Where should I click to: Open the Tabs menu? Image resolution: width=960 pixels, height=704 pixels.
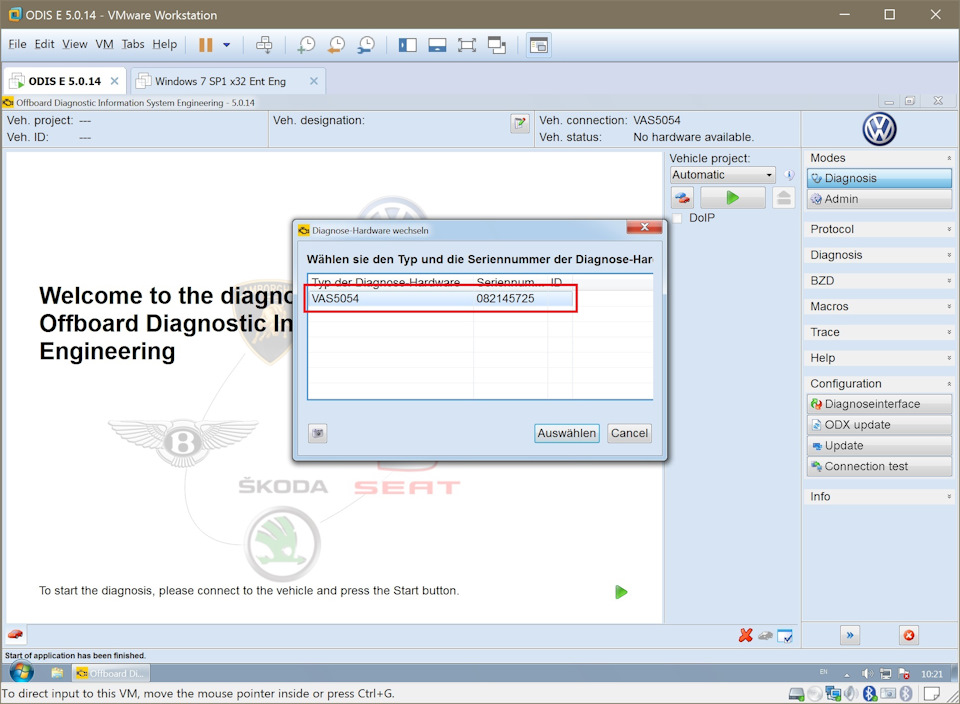coord(133,44)
